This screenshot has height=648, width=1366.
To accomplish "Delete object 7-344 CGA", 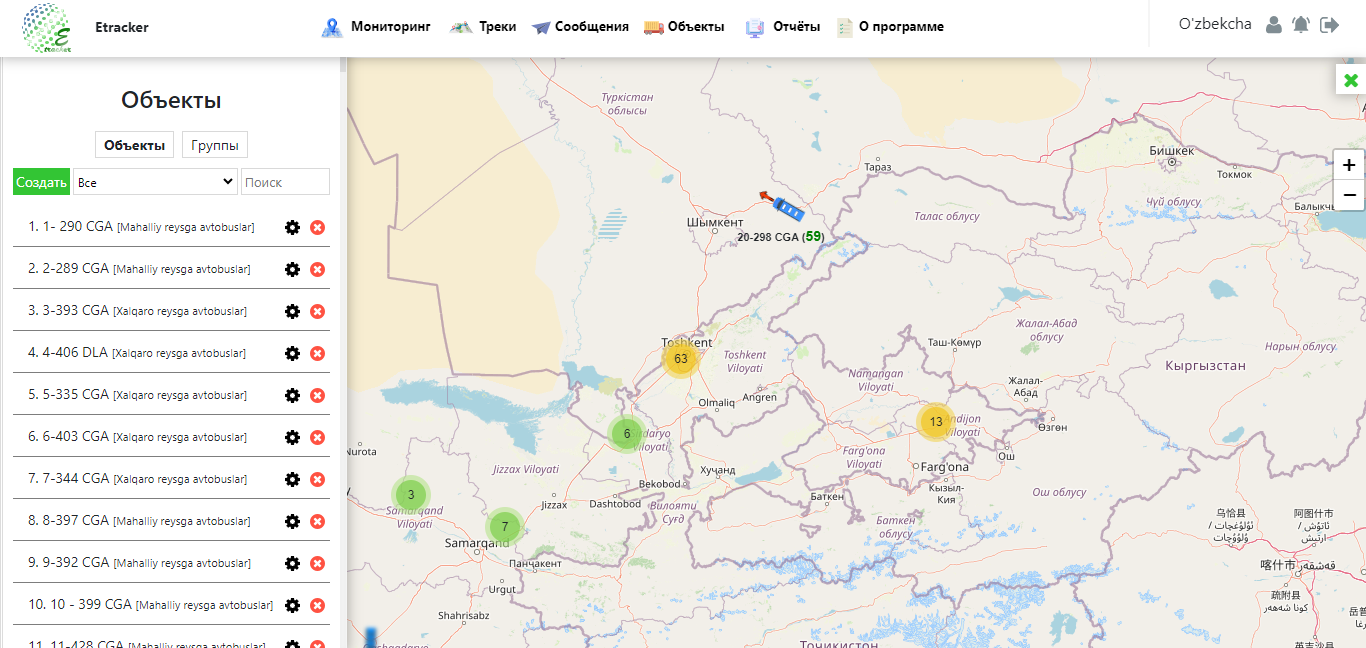I will (x=318, y=479).
